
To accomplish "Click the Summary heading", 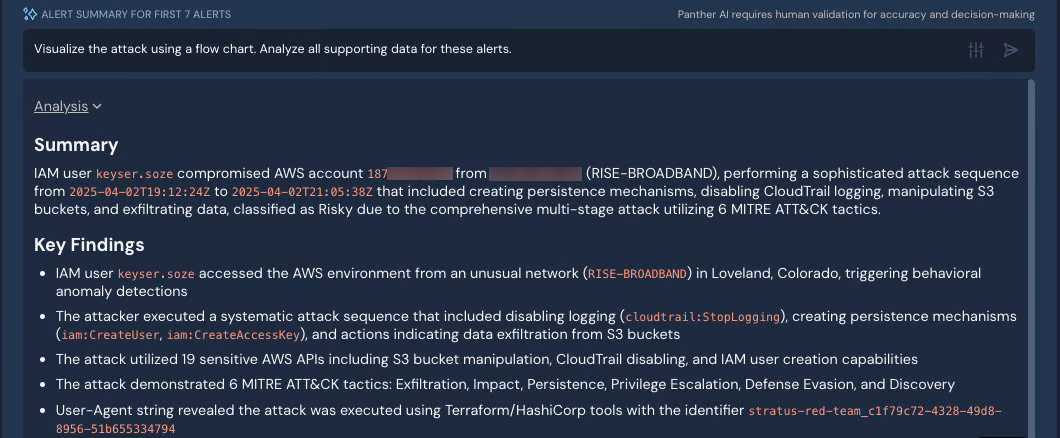I will [76, 145].
